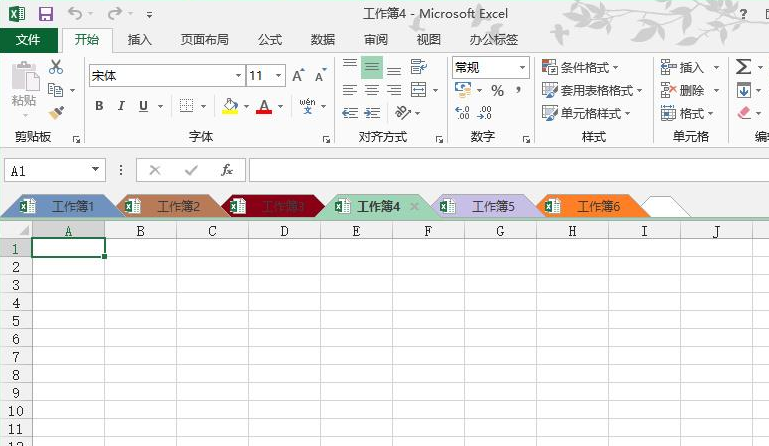
Task: Expand the font color dropdown arrow
Action: 281,106
